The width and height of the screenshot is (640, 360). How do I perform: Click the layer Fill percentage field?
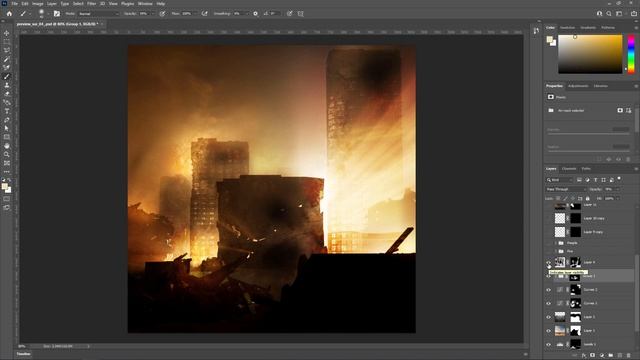click(610, 198)
